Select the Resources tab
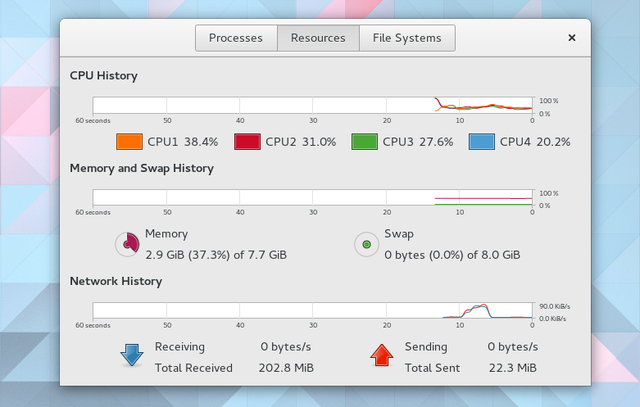Screen dimensions: 640x407 pos(318,38)
